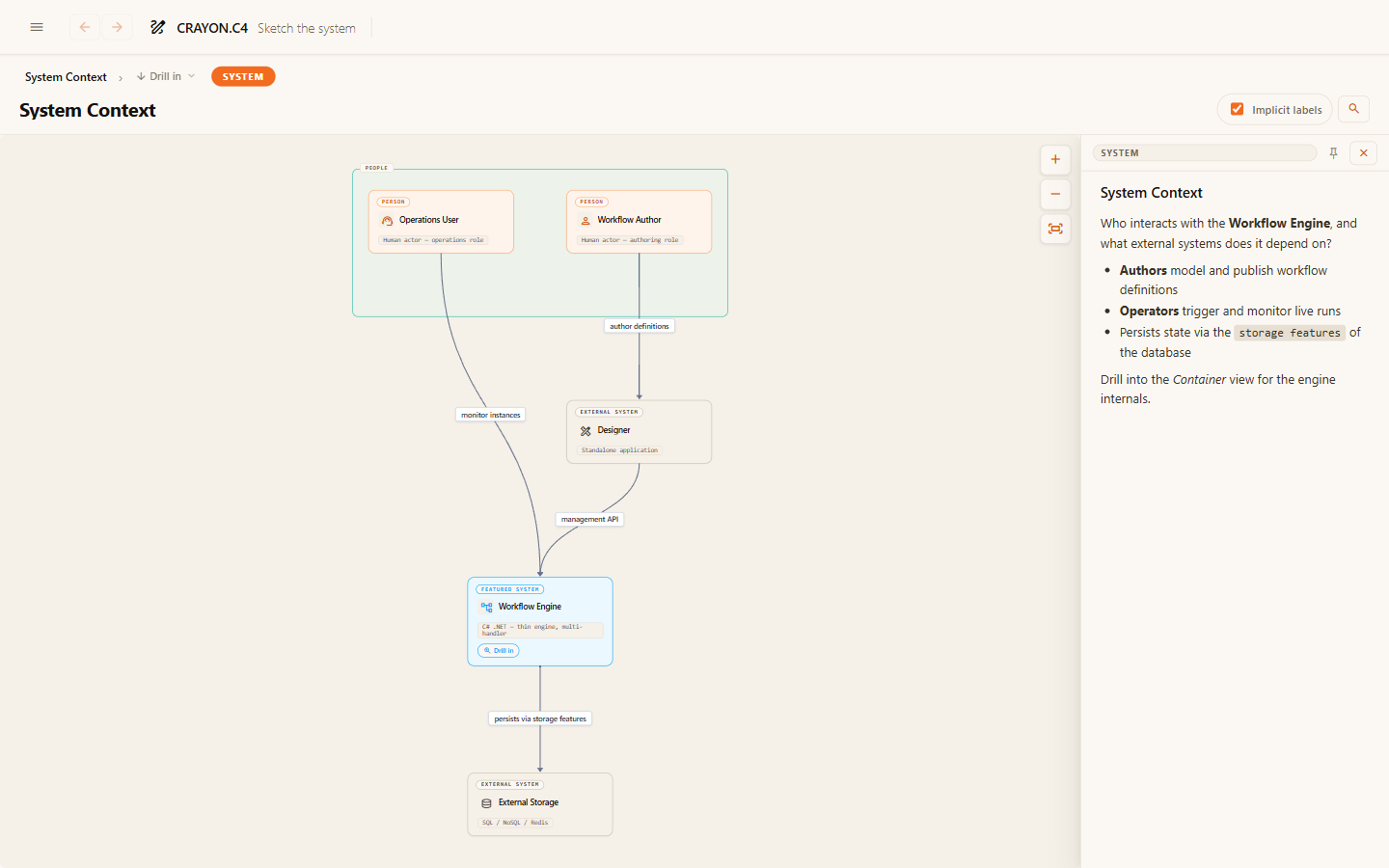Click 'SQL / NoSQL / Redis' tag
This screenshot has height=868, width=1389.
[x=515, y=823]
